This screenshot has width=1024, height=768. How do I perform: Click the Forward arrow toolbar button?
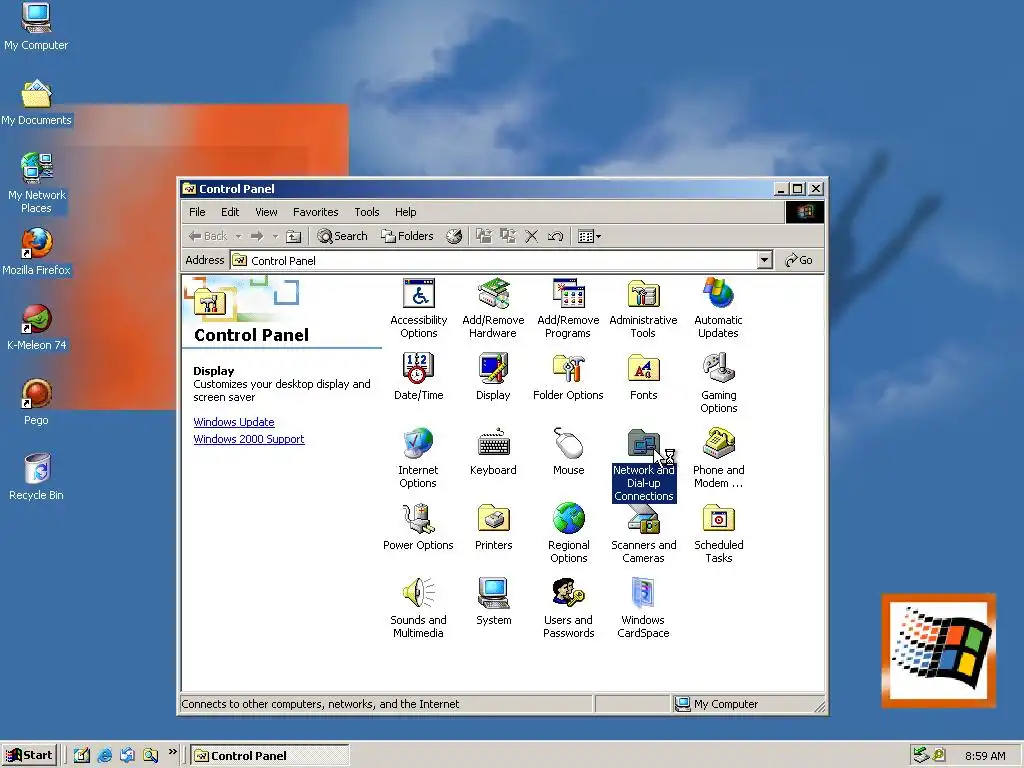257,236
